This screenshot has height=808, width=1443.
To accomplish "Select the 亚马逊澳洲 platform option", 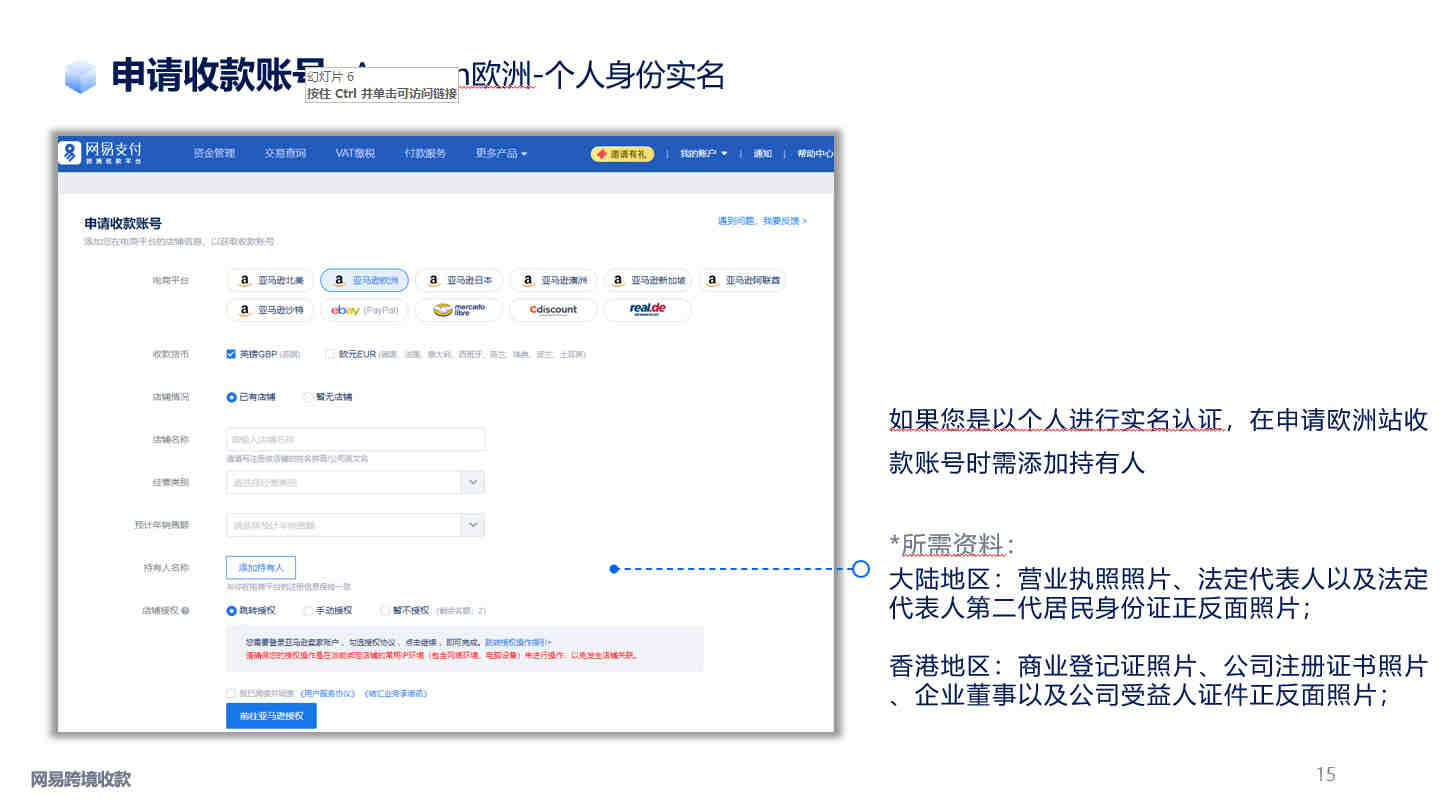I will (553, 281).
